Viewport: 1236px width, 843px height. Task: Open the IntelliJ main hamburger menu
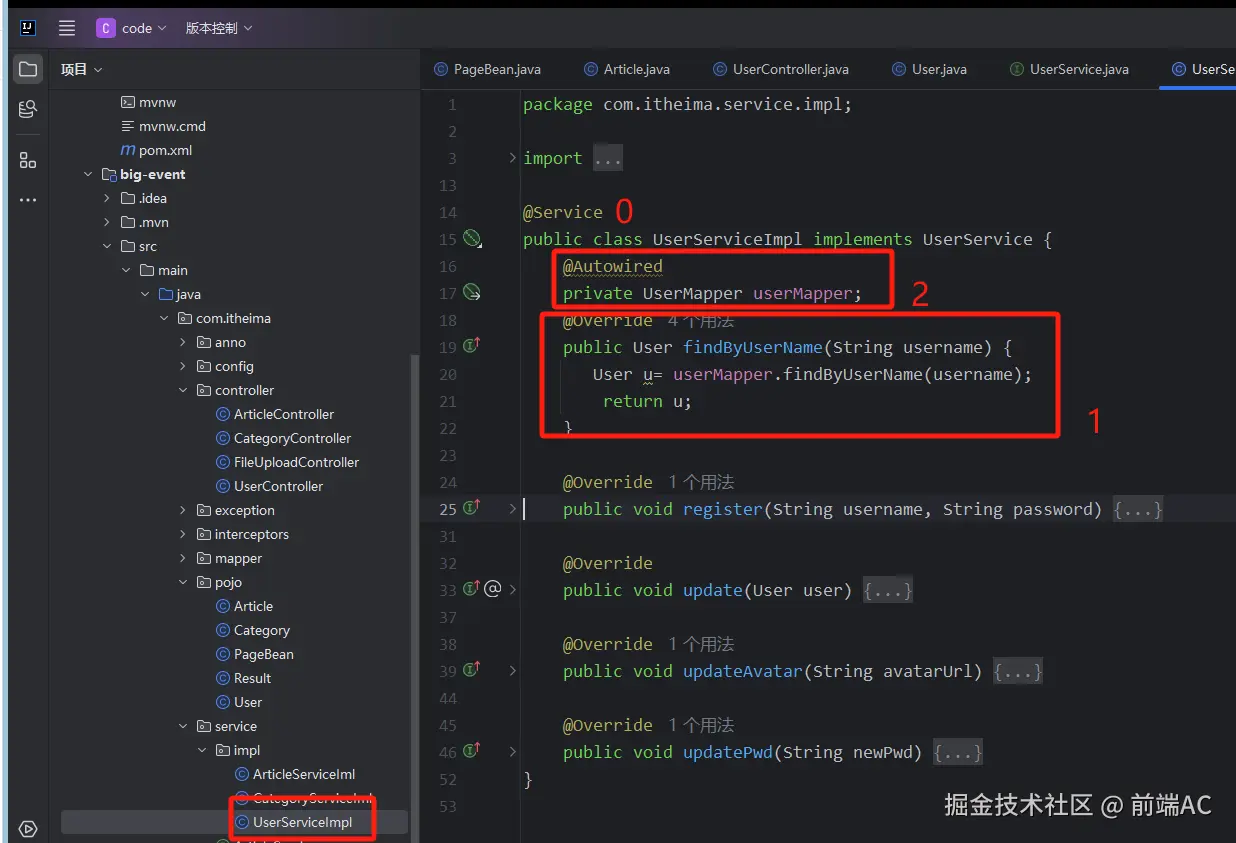click(x=67, y=28)
